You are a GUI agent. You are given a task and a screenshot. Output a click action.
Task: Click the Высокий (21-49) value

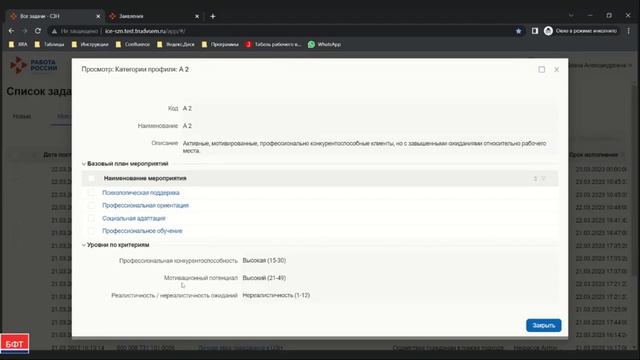tap(264, 278)
